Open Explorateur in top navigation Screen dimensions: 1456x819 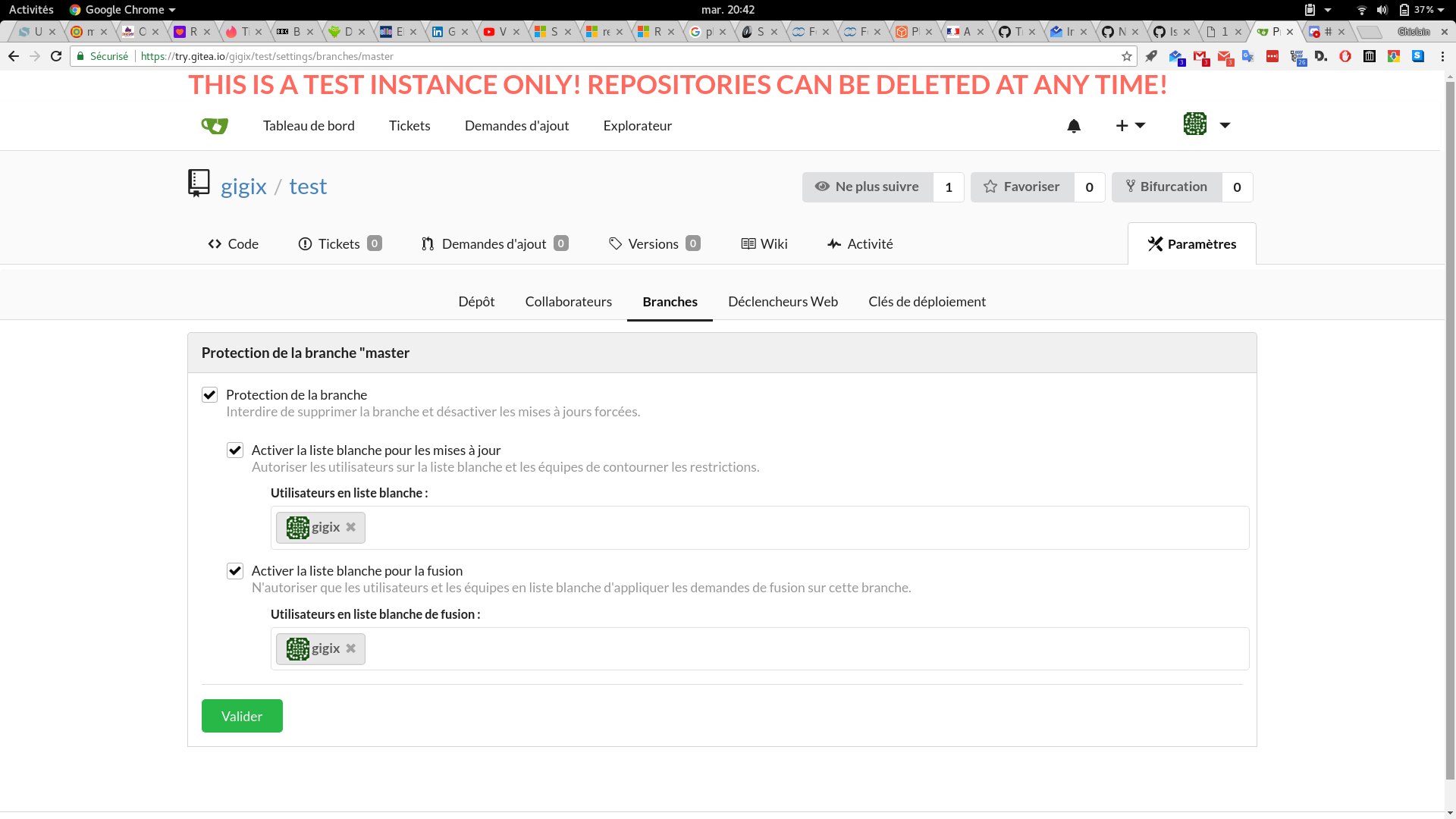637,126
